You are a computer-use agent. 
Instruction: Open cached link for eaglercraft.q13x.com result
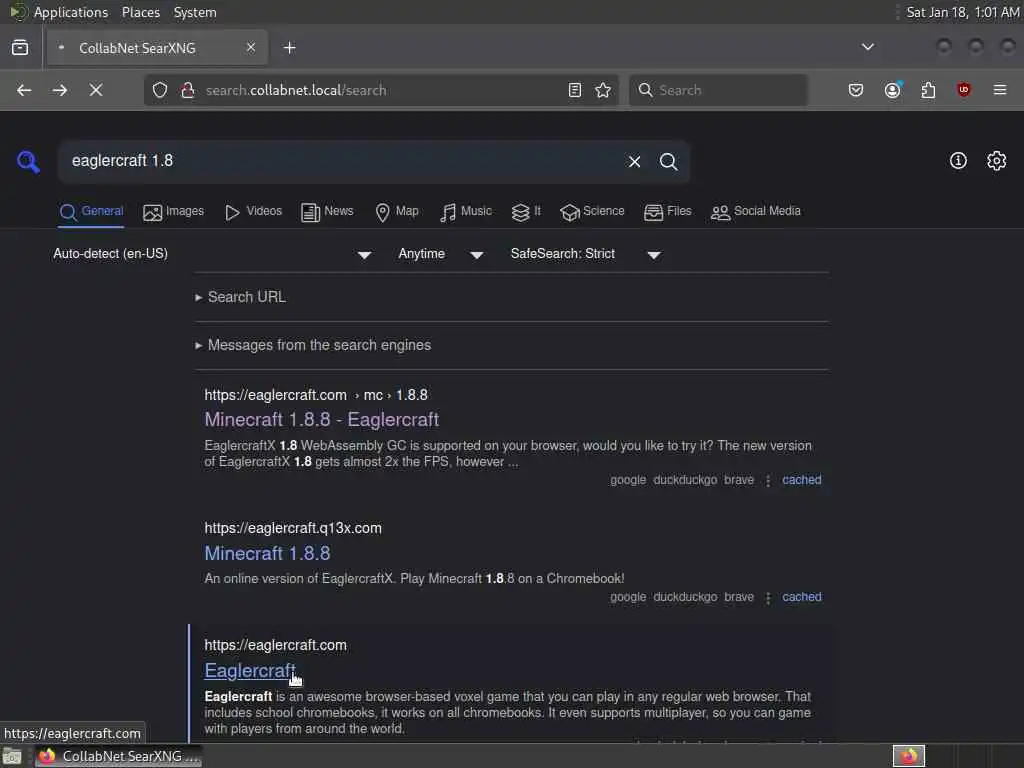[x=801, y=597]
